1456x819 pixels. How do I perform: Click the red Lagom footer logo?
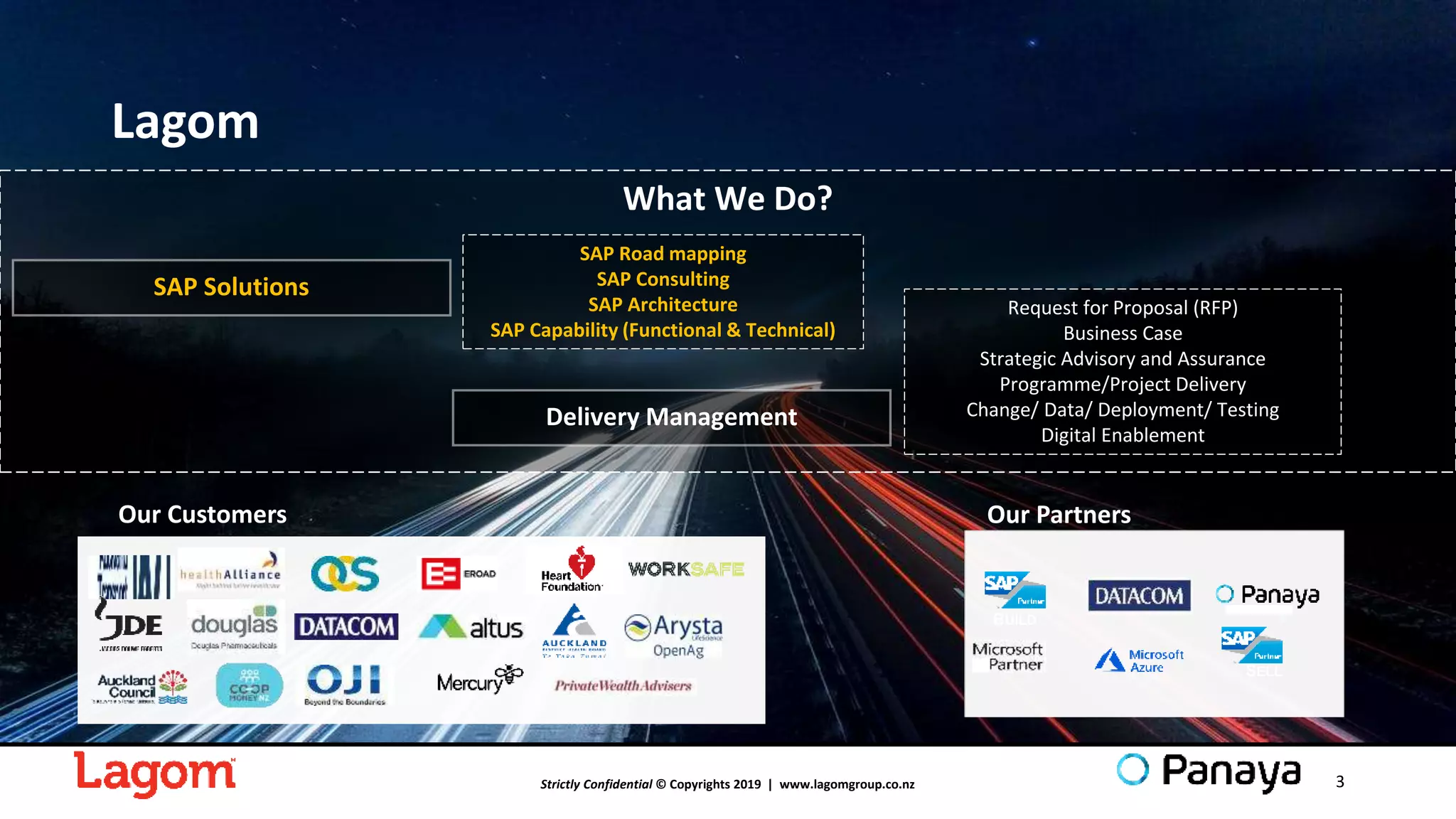(154, 773)
